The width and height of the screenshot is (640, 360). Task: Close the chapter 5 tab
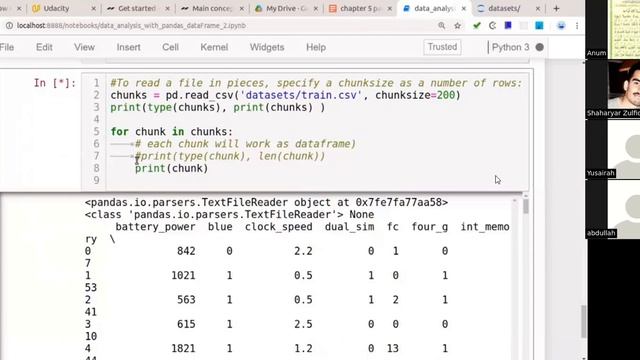click(390, 8)
